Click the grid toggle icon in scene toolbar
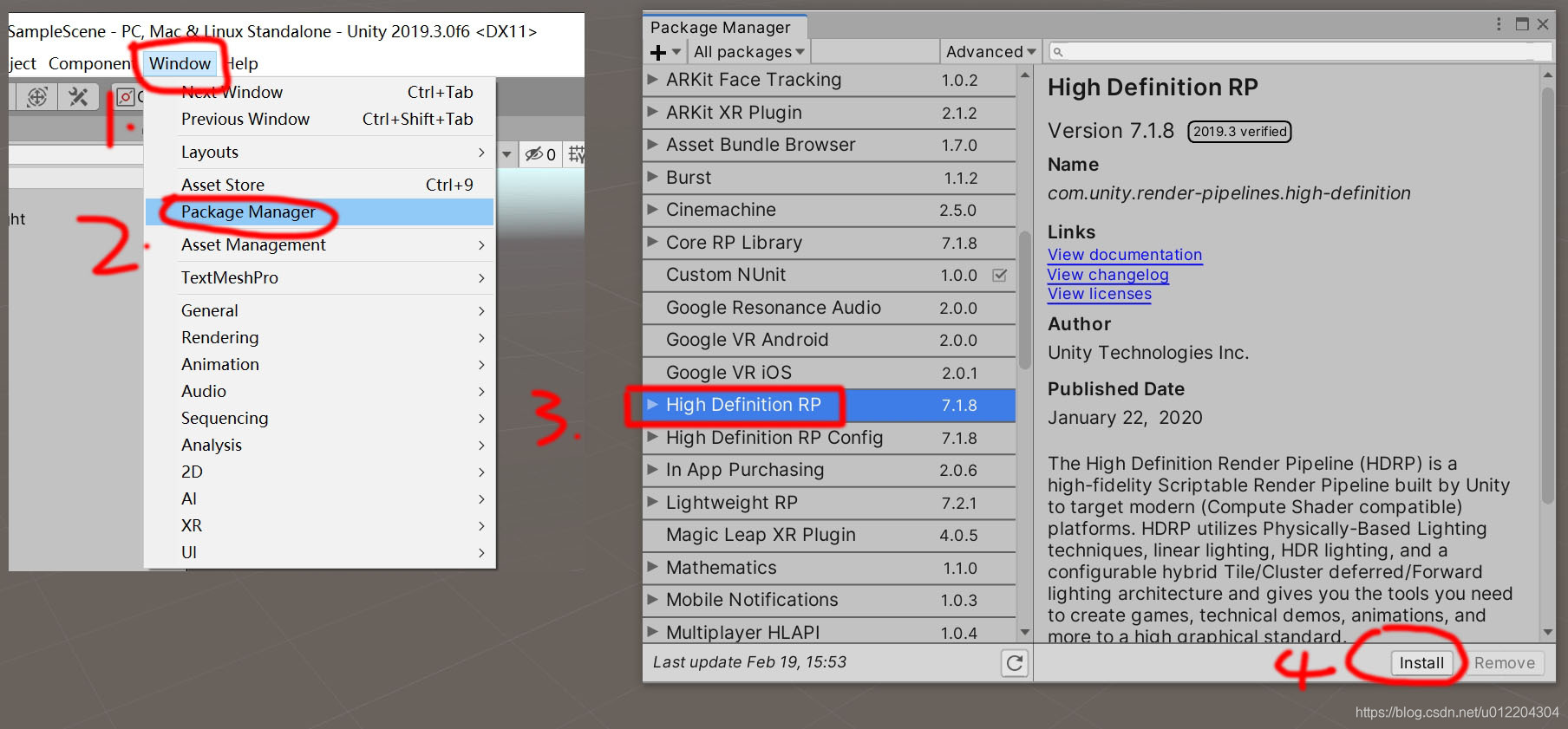 click(576, 154)
